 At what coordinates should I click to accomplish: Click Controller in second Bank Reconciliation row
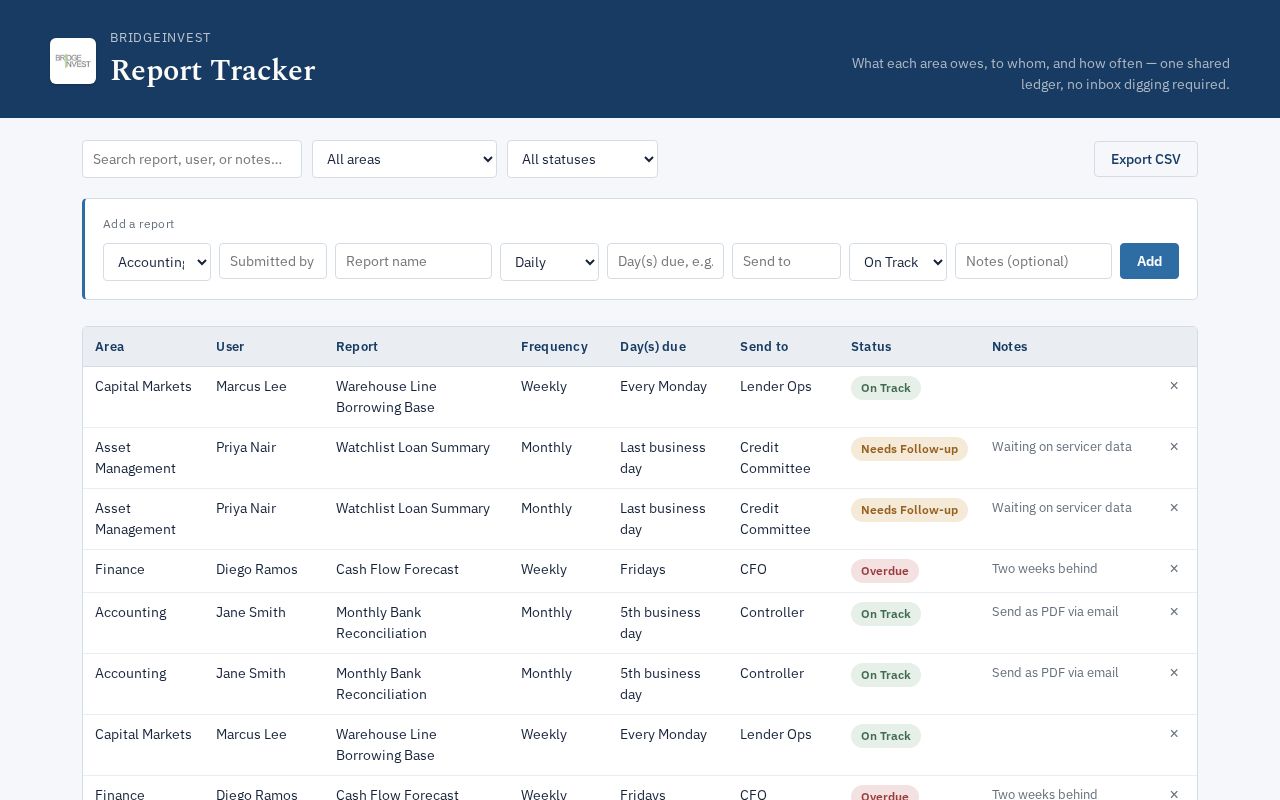pyautogui.click(x=772, y=673)
